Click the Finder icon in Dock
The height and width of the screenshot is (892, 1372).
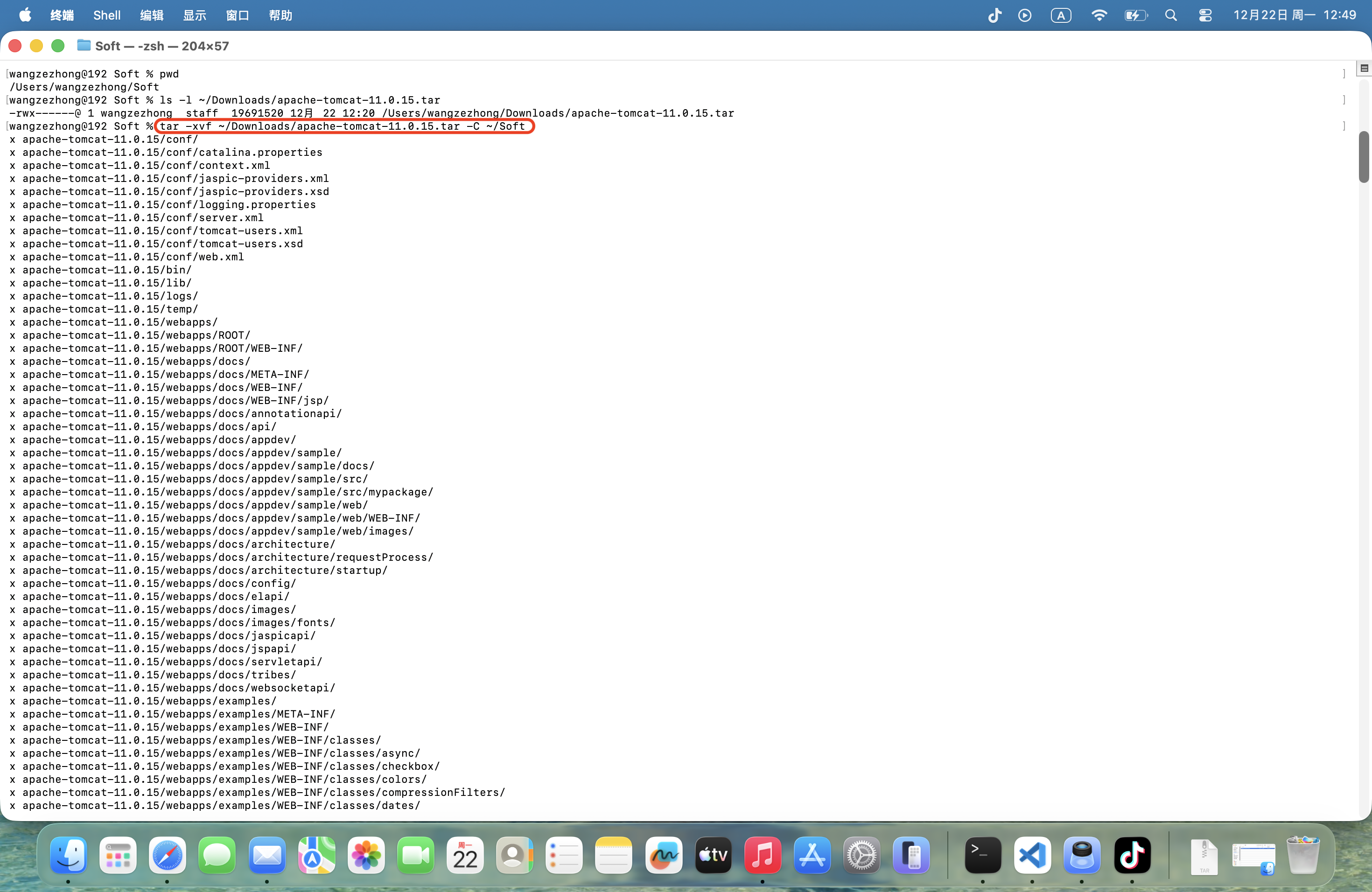click(x=69, y=855)
